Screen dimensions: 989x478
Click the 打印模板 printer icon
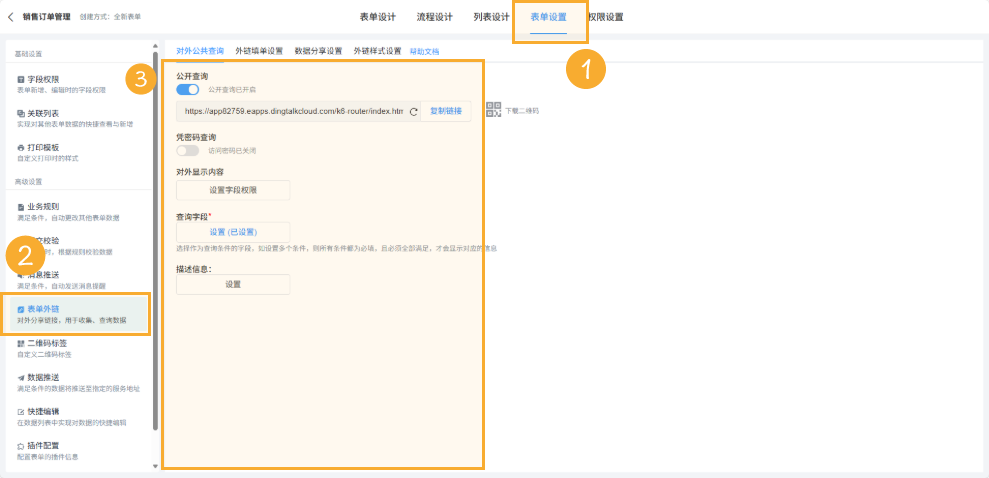point(21,148)
